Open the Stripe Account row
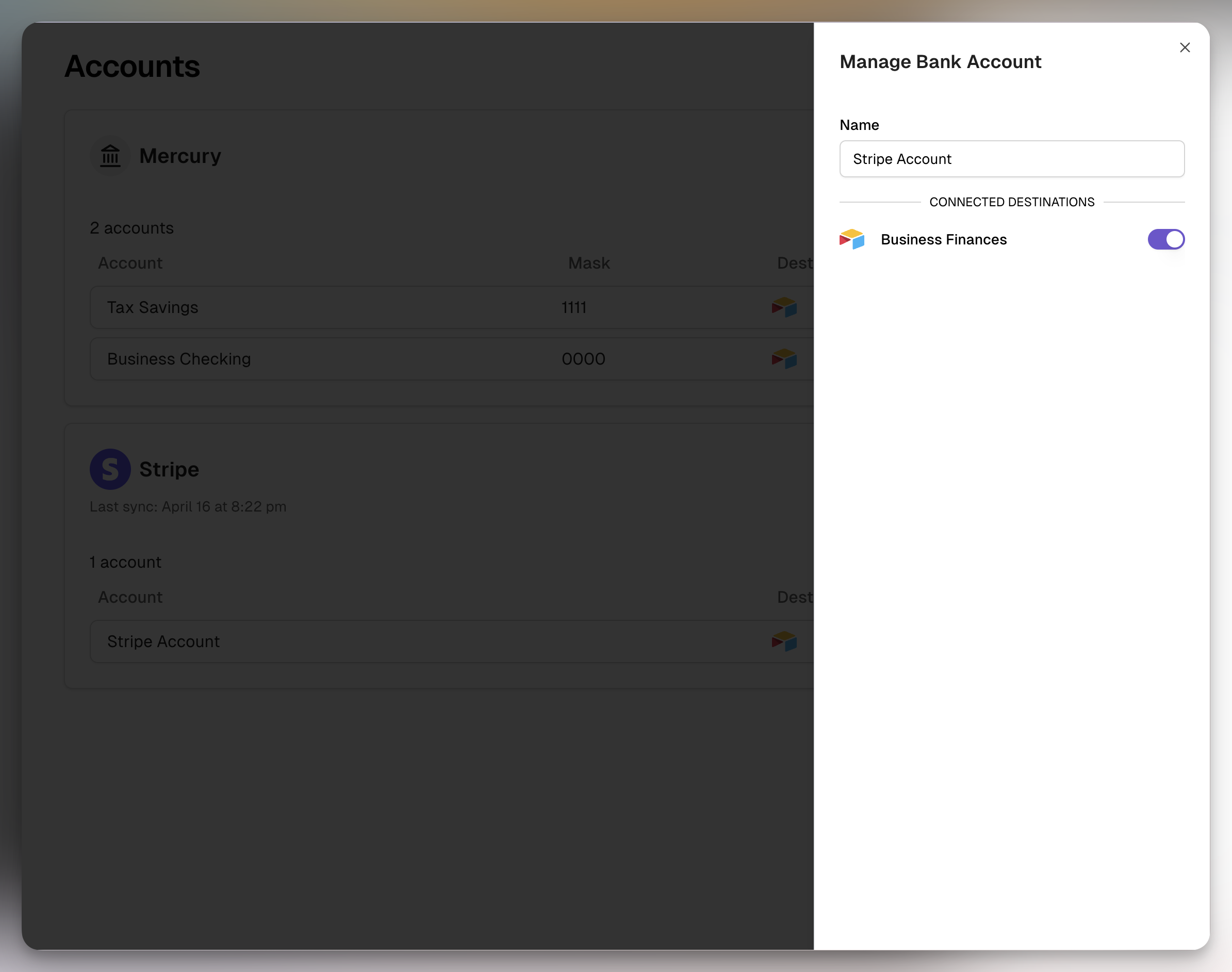The image size is (1232, 972). 163,641
